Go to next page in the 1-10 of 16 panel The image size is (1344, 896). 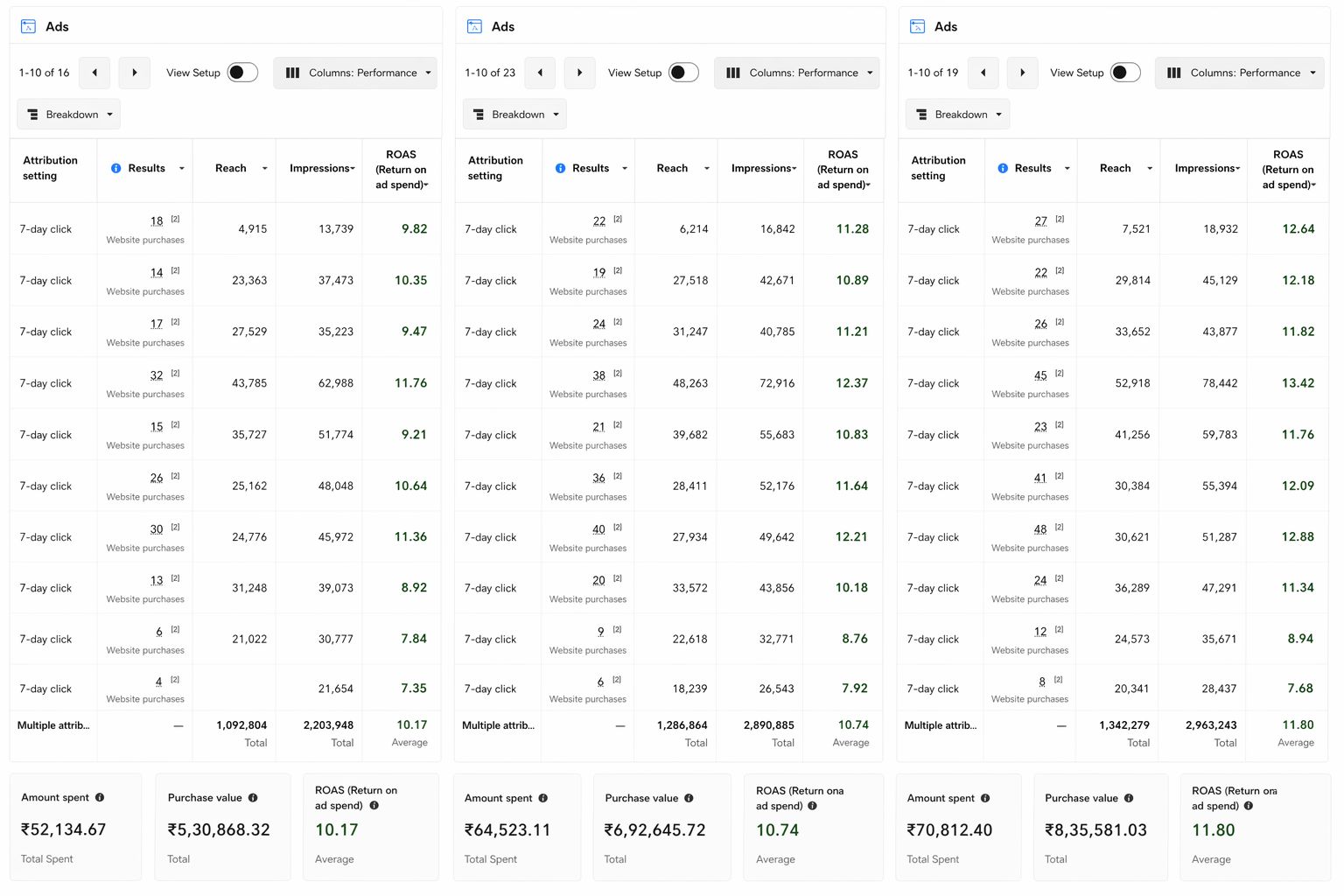pos(134,73)
